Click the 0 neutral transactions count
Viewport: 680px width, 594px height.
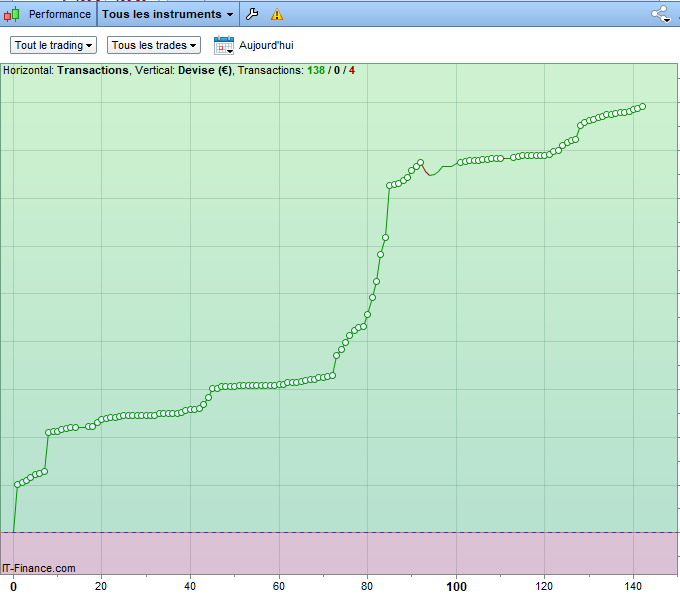pyautogui.click(x=337, y=70)
